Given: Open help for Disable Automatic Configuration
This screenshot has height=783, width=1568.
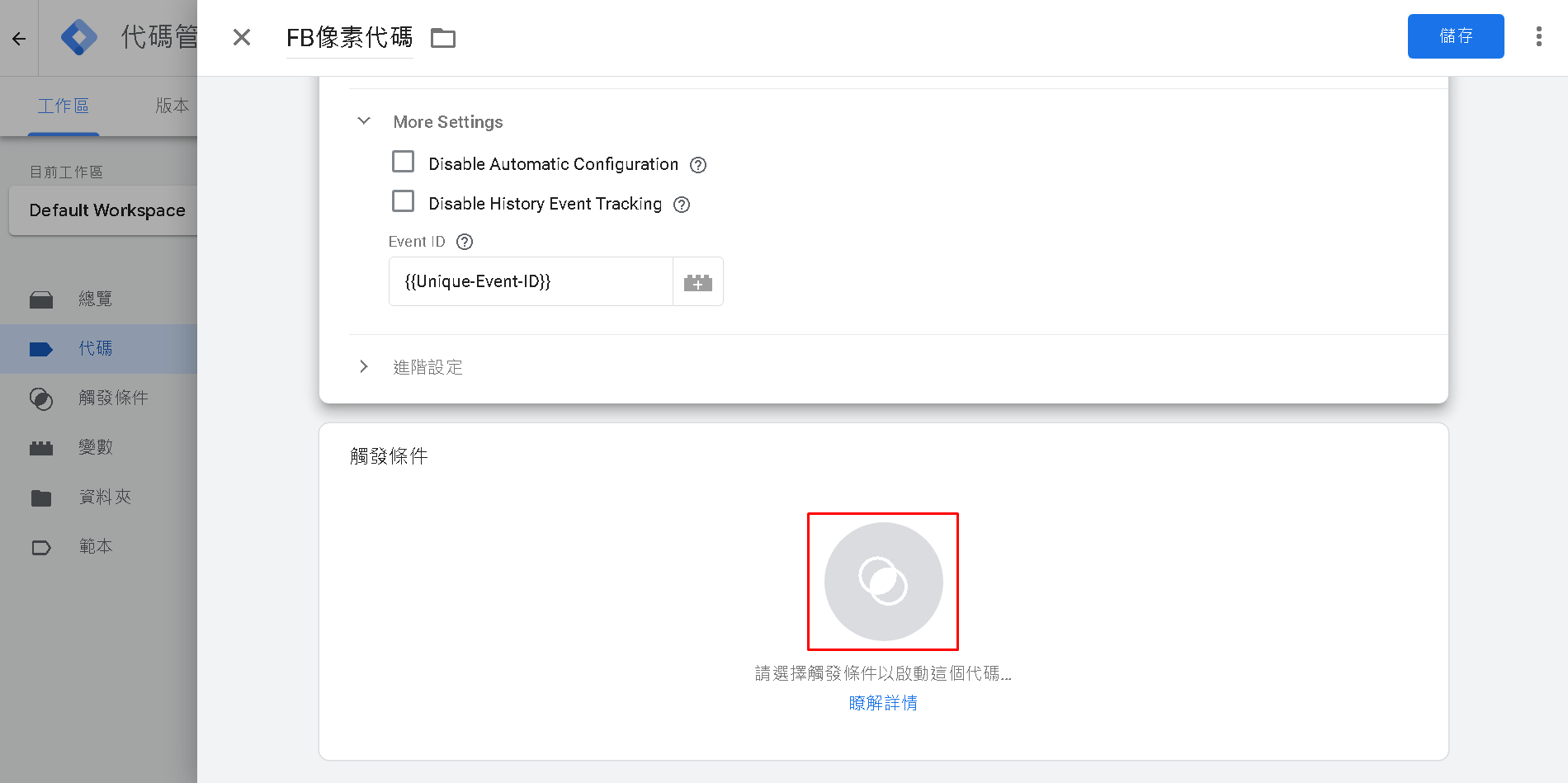Looking at the screenshot, I should click(698, 165).
